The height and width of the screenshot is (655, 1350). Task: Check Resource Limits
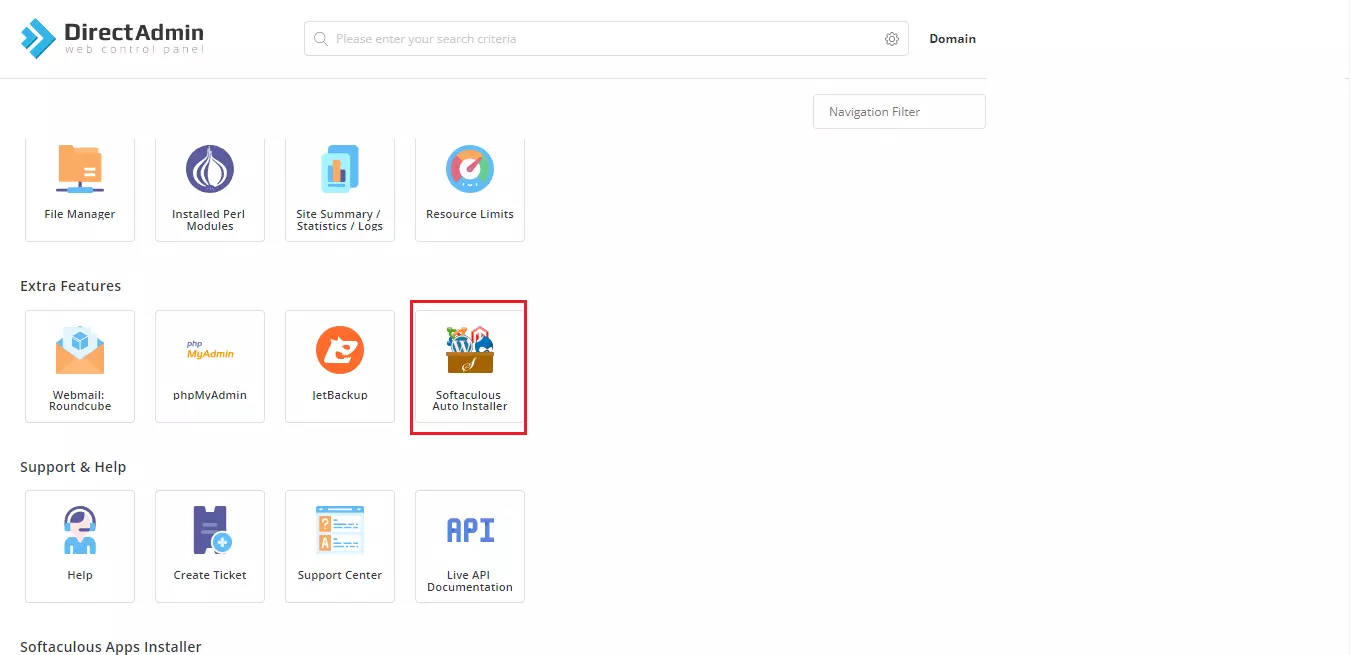pyautogui.click(x=470, y=185)
